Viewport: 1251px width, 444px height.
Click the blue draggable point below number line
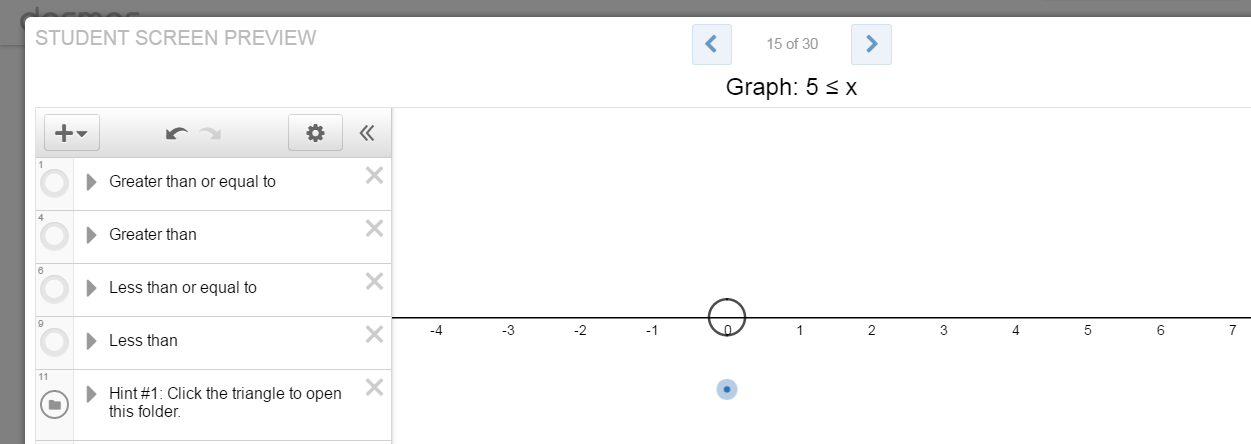[x=727, y=389]
